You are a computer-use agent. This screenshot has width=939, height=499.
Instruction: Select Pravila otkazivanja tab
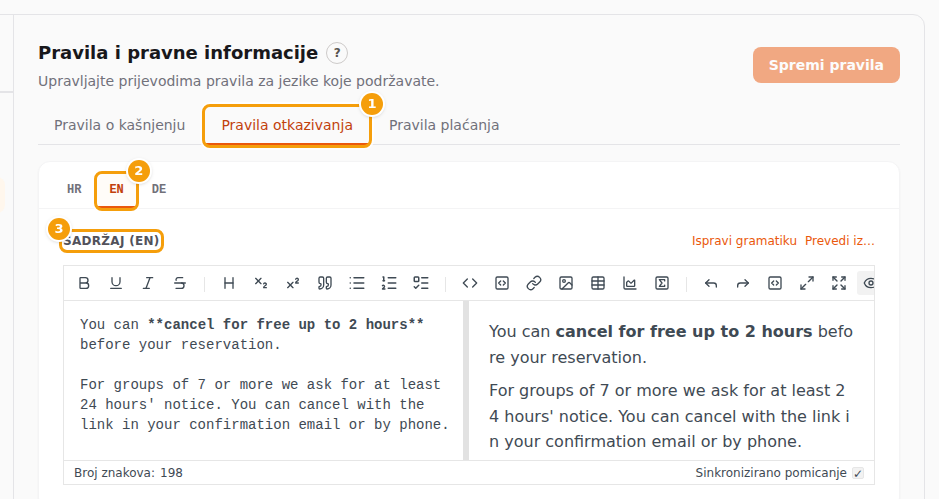tap(287, 125)
